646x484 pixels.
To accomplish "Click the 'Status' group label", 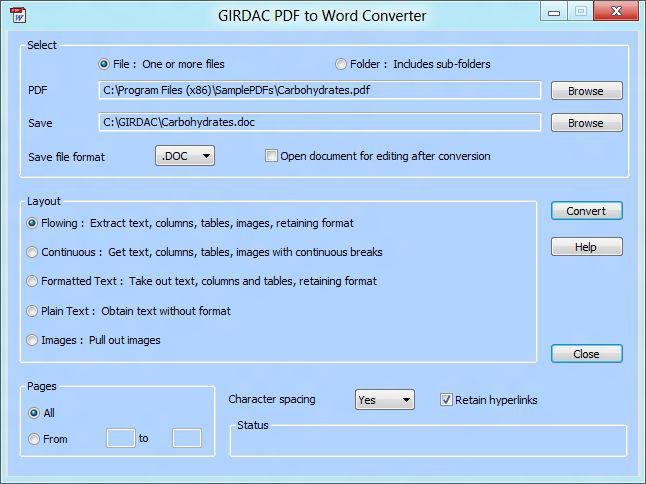I will (253, 425).
